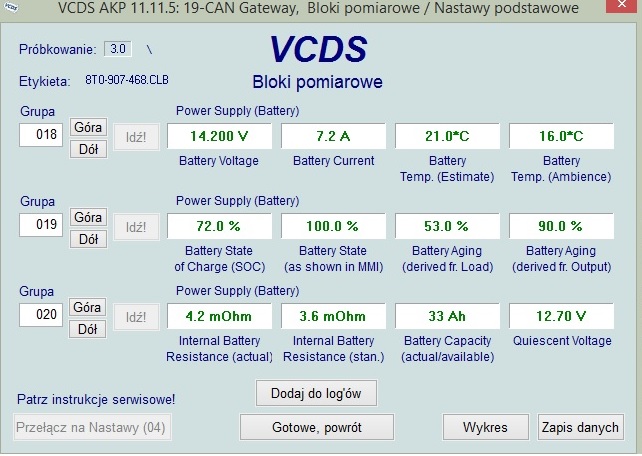This screenshot has width=642, height=456.
Task: Select the 33 Ah battery capacity value
Action: [447, 316]
